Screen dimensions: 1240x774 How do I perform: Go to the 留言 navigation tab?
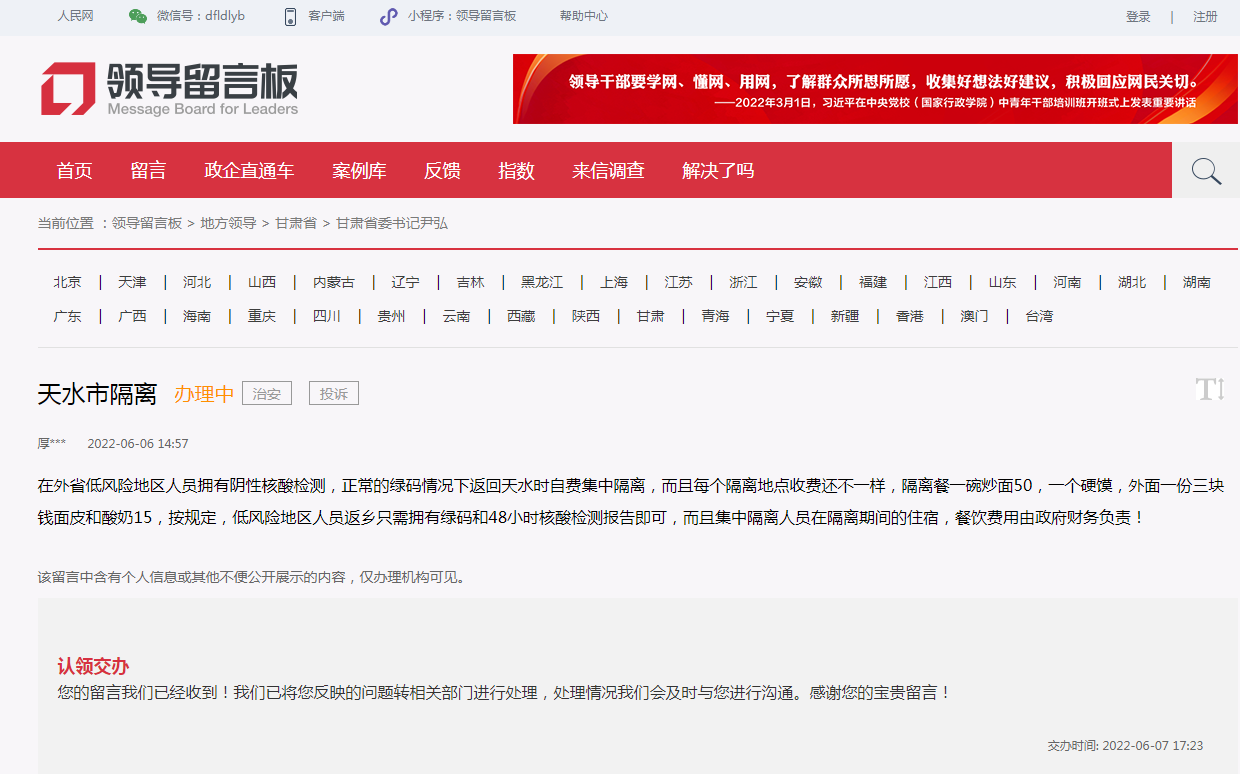pos(148,171)
